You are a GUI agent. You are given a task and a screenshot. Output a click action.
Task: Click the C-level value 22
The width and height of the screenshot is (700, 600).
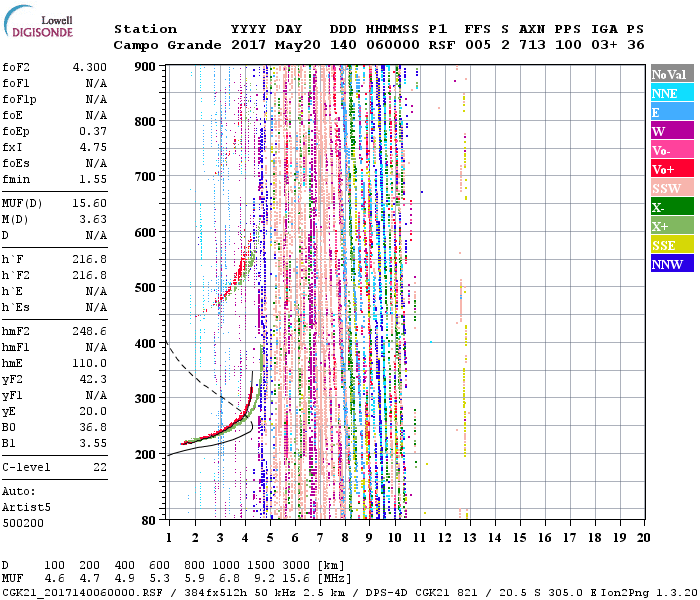101,468
